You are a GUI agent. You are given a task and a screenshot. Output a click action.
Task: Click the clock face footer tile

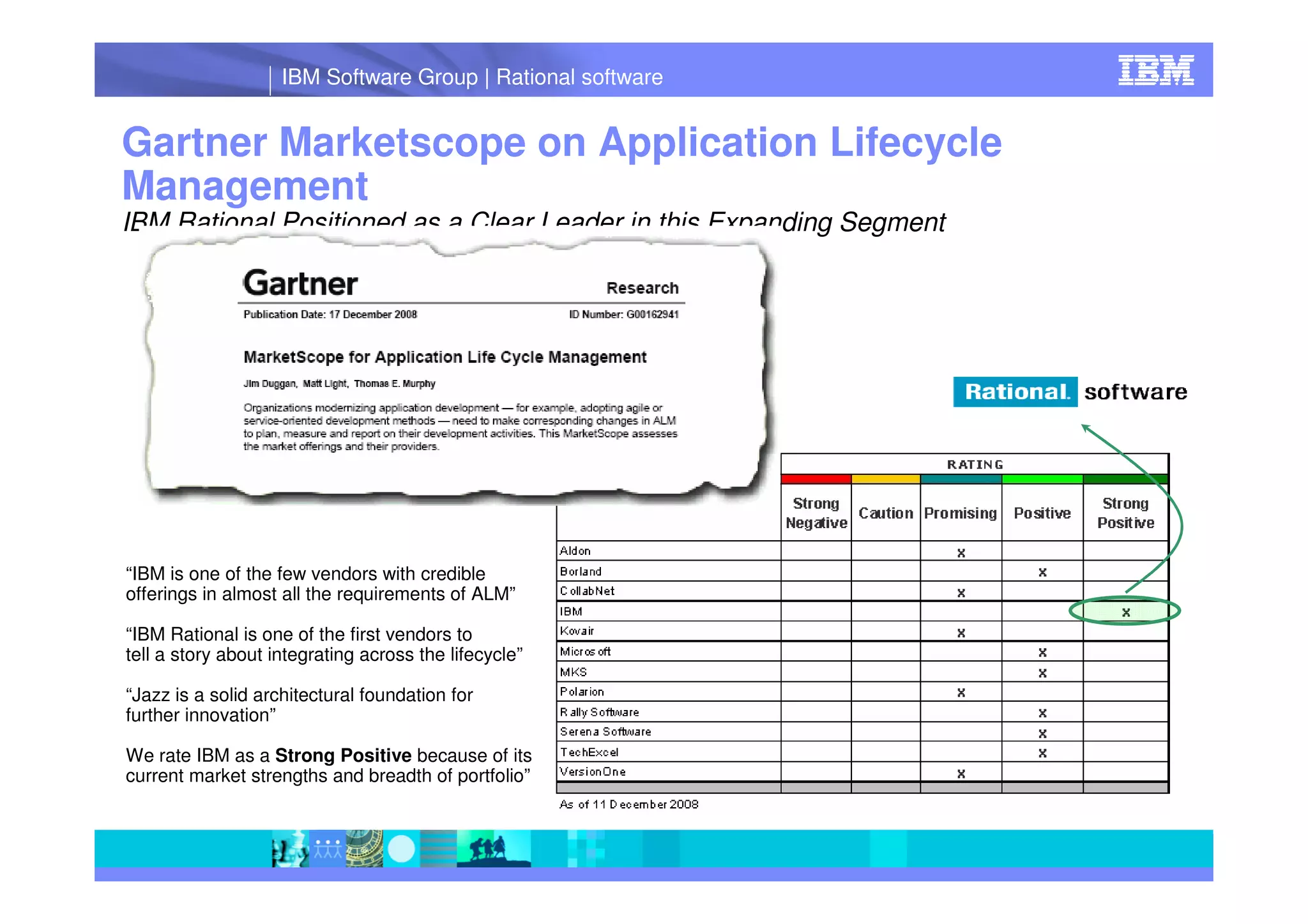tap(364, 849)
